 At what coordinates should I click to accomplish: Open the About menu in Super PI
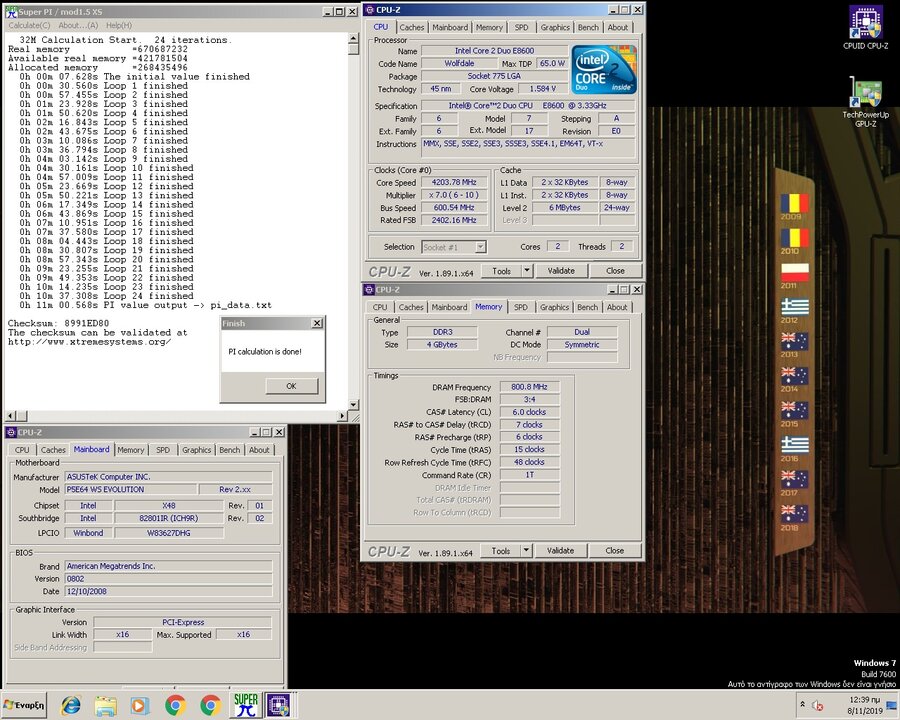point(78,25)
